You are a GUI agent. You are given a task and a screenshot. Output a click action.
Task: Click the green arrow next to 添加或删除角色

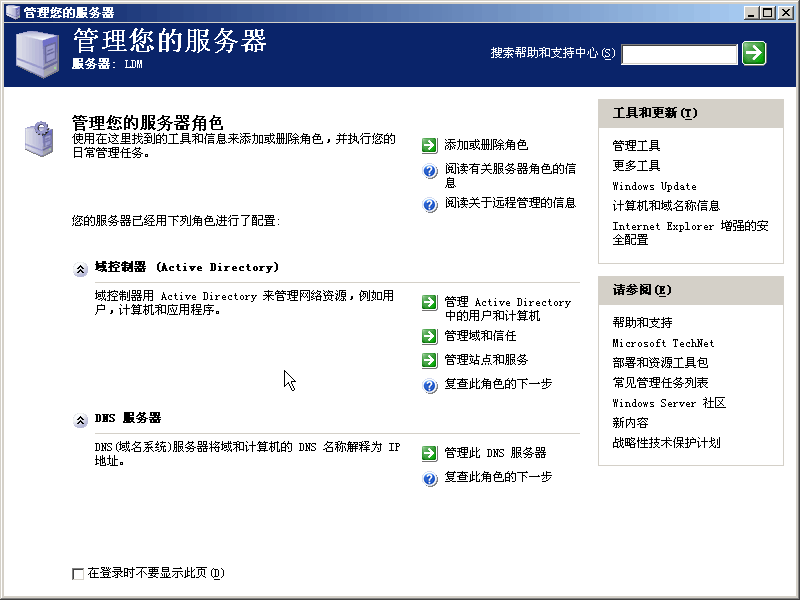click(430, 145)
